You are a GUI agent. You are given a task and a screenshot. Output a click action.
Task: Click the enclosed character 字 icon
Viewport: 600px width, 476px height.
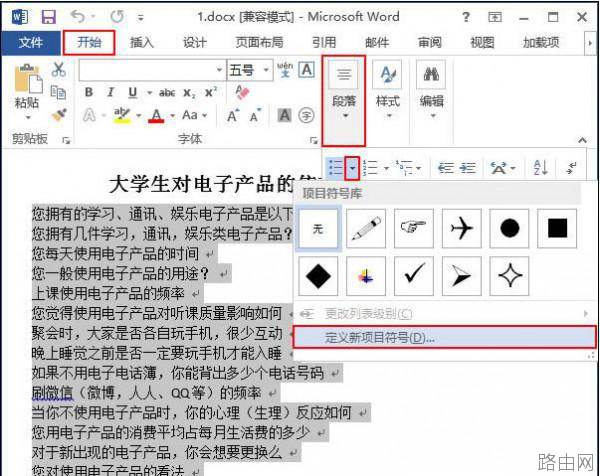click(x=306, y=115)
